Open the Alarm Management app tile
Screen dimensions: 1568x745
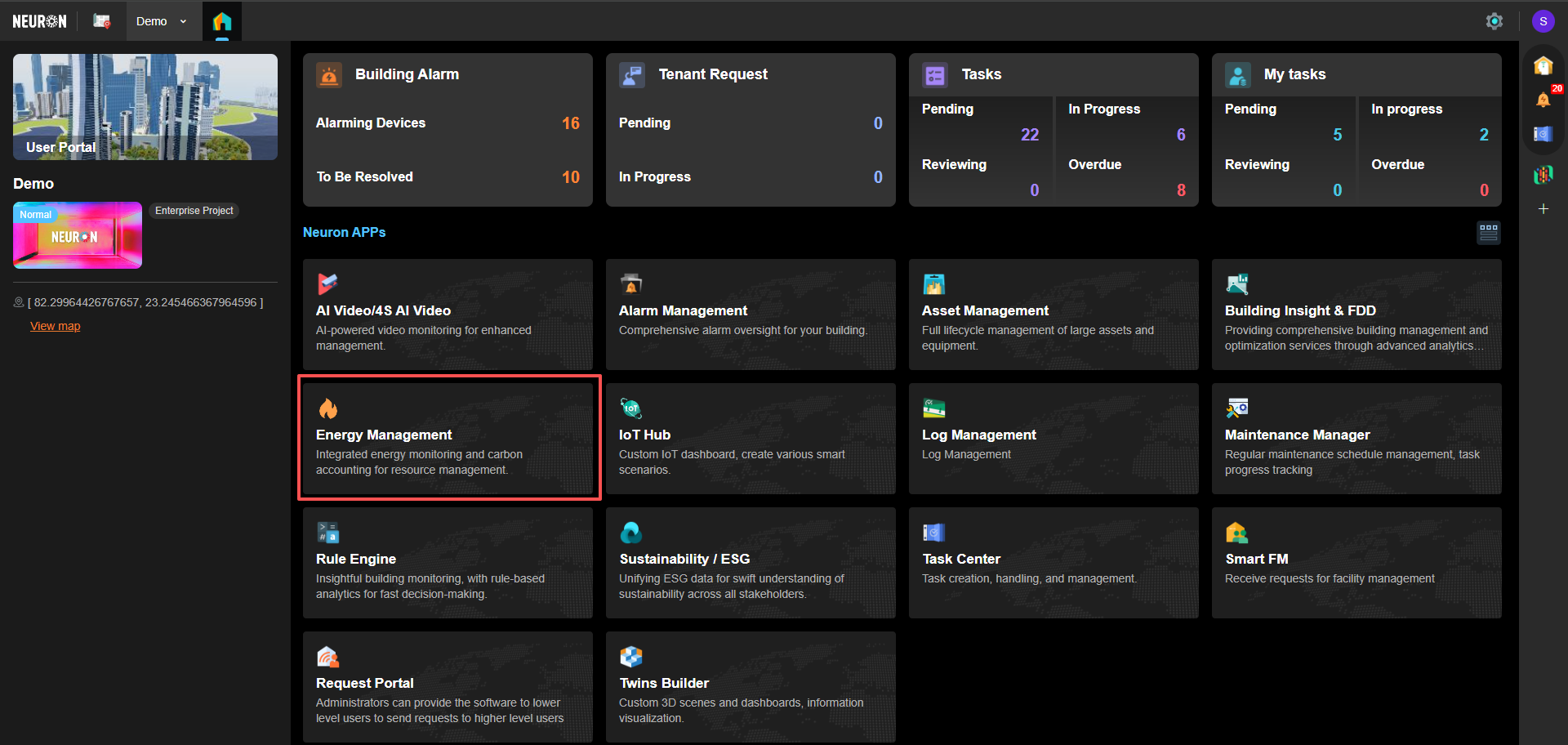click(x=750, y=314)
